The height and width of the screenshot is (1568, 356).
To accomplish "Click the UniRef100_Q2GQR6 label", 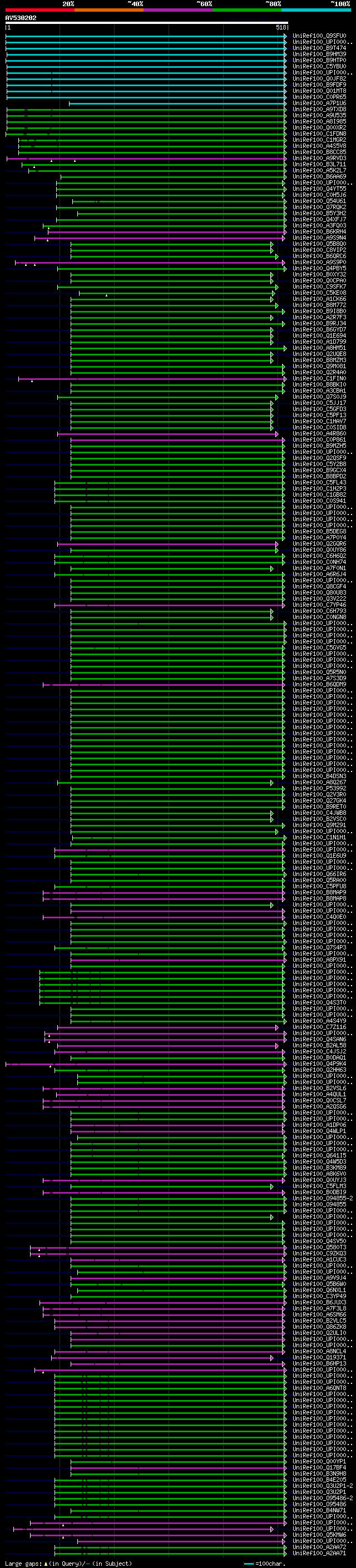I will tap(319, 543).
